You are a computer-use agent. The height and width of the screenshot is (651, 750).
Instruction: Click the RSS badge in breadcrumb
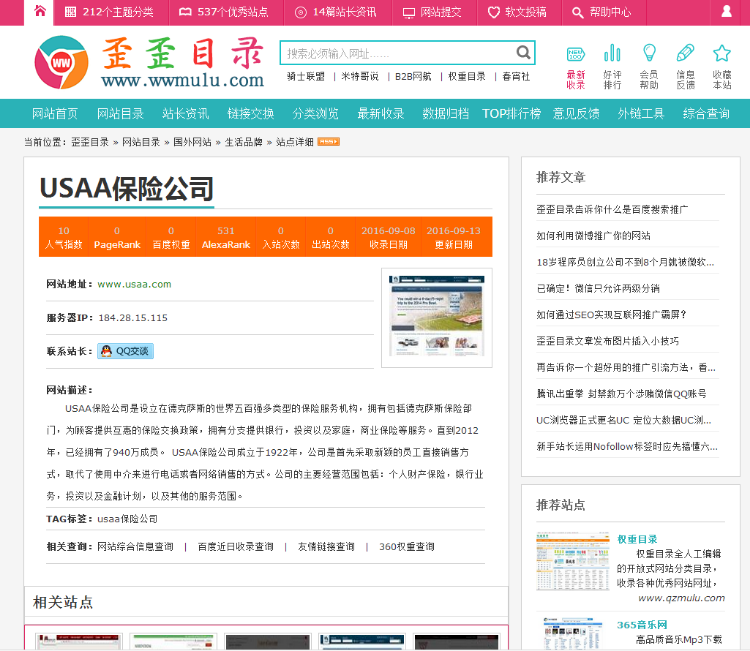pyautogui.click(x=329, y=142)
